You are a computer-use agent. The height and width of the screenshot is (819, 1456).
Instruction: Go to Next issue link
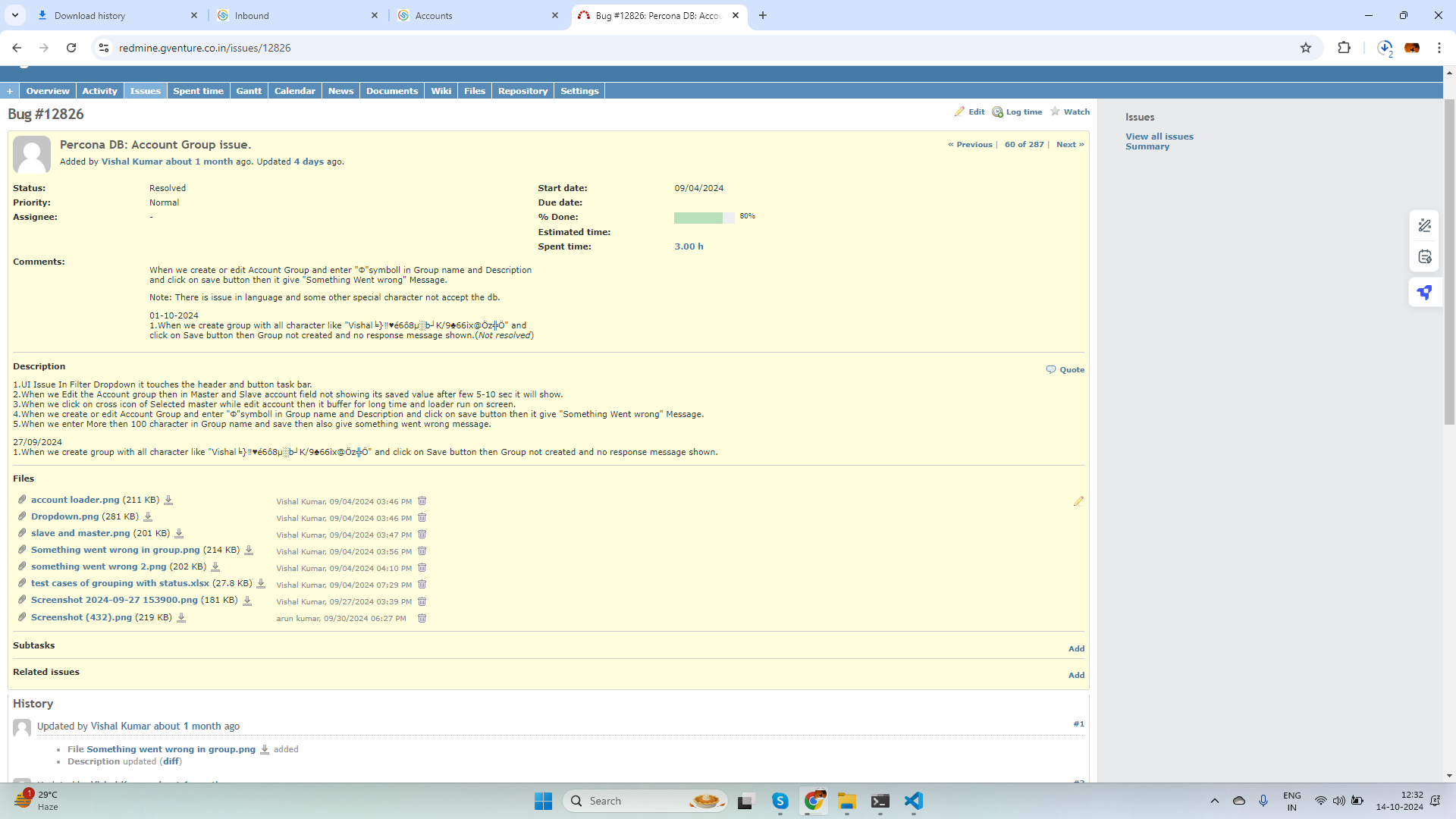pyautogui.click(x=1069, y=145)
